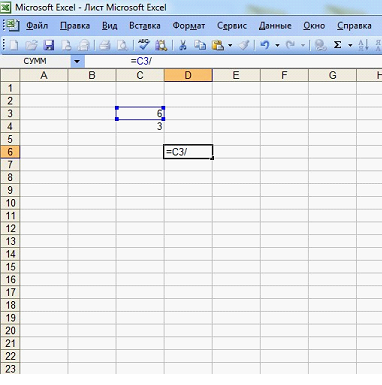Select column A header
This screenshot has height=385, width=382.
coord(44,75)
